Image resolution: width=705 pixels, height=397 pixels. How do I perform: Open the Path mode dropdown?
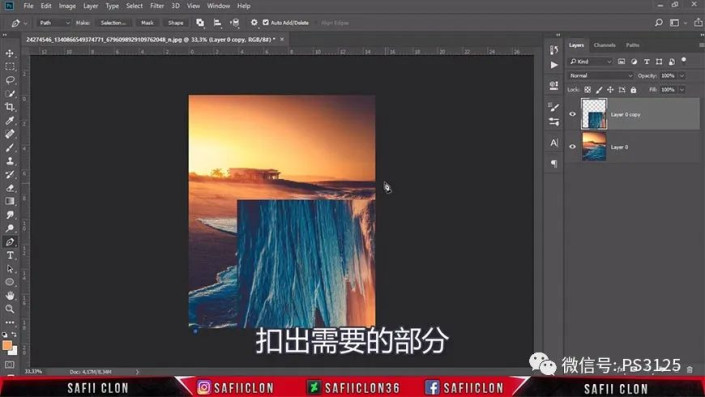tap(54, 22)
